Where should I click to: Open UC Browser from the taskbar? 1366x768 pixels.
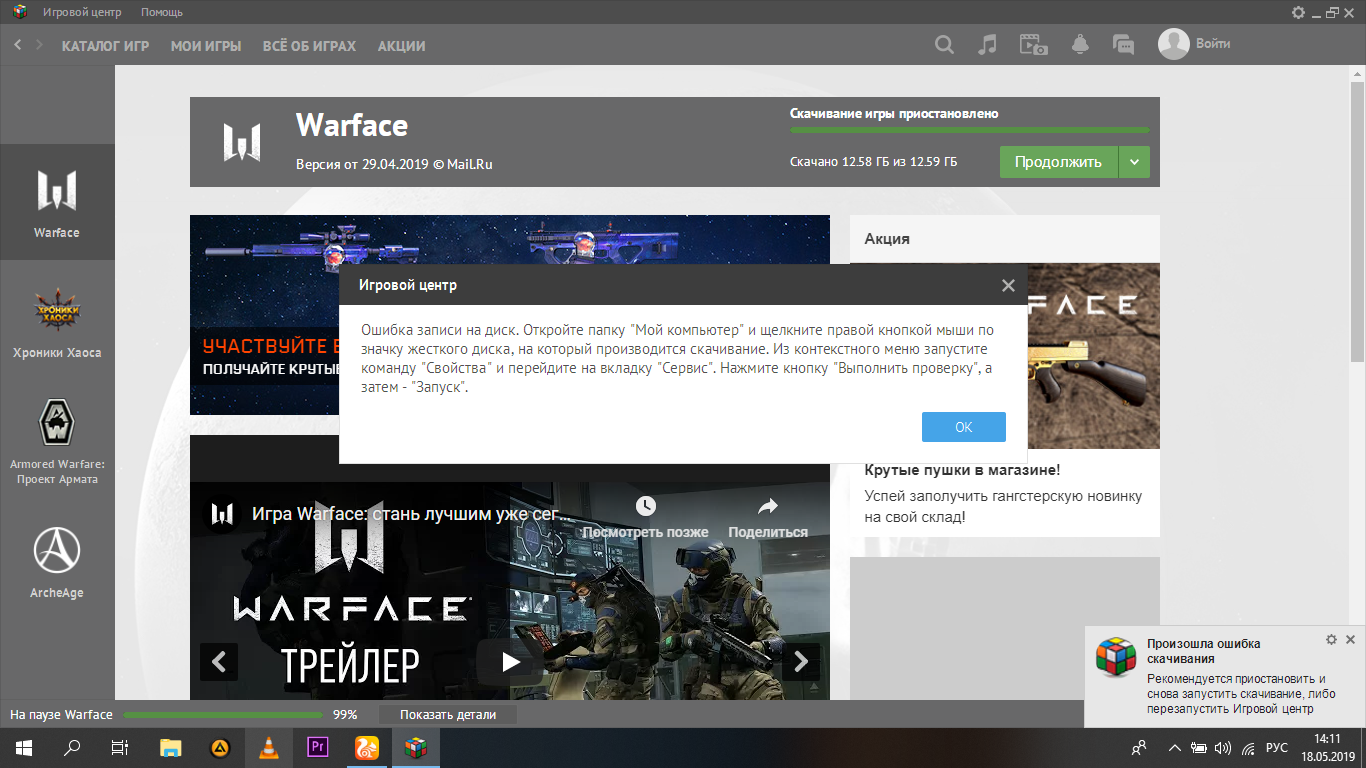[x=366, y=747]
